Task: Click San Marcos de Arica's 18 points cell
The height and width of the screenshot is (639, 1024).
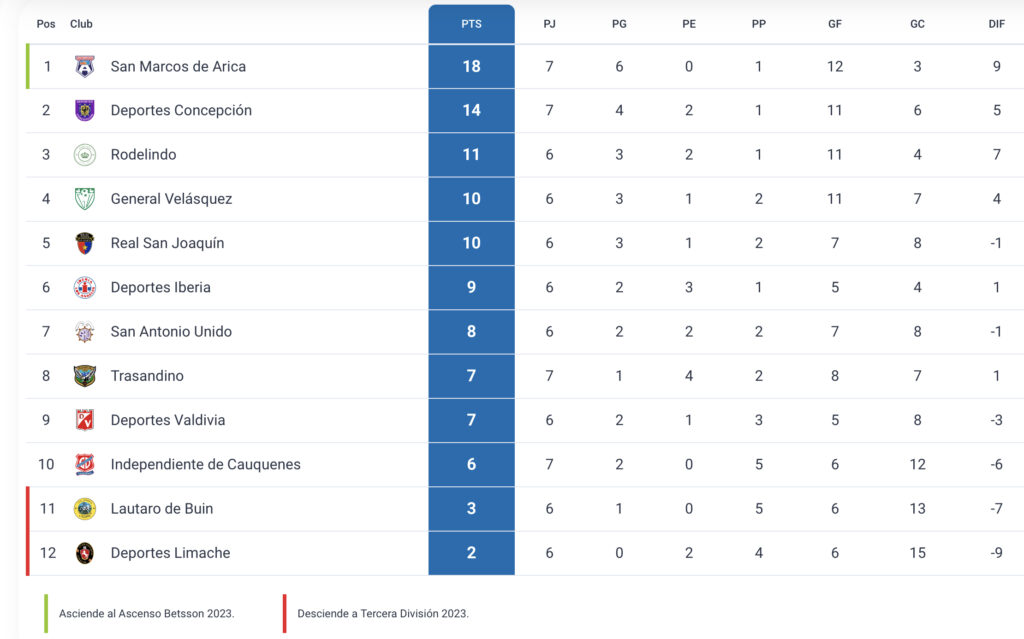Action: (471, 67)
